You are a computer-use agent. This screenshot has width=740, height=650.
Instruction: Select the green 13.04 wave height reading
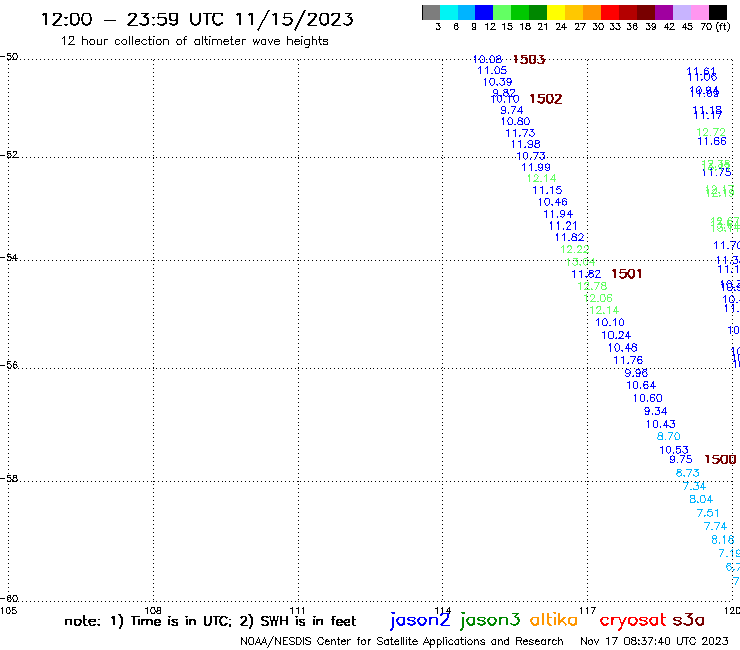[x=580, y=262]
